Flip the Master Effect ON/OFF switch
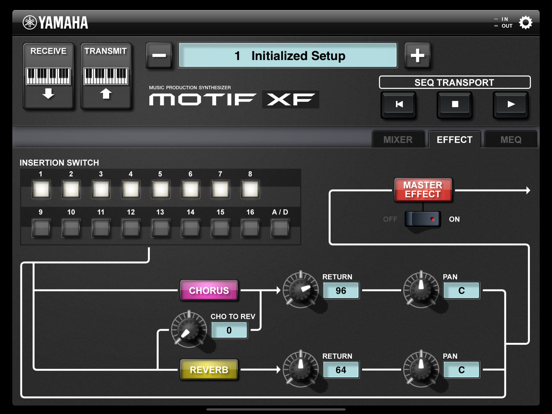This screenshot has width=552, height=414. click(422, 219)
